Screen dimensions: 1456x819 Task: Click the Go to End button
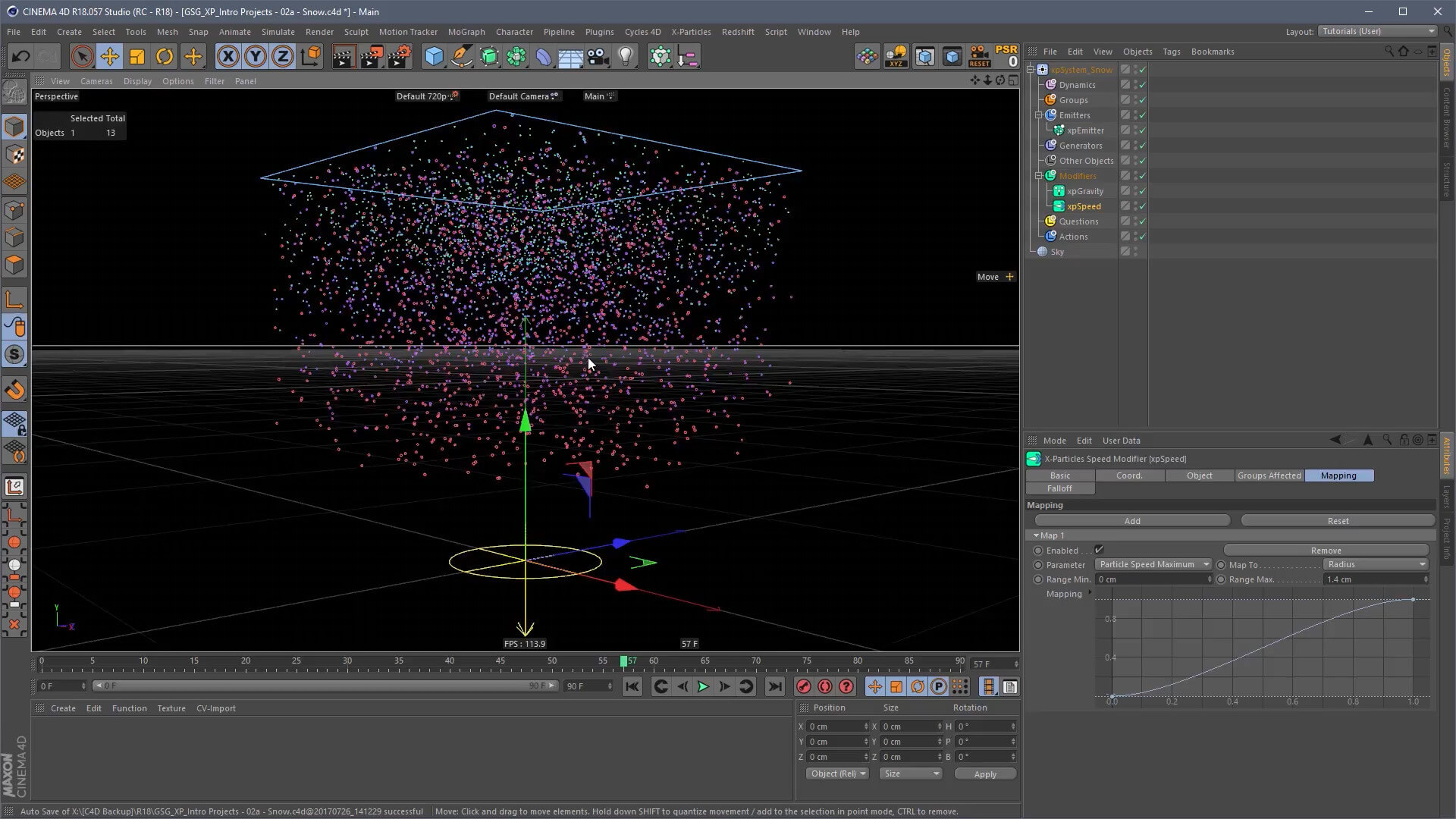pyautogui.click(x=774, y=687)
